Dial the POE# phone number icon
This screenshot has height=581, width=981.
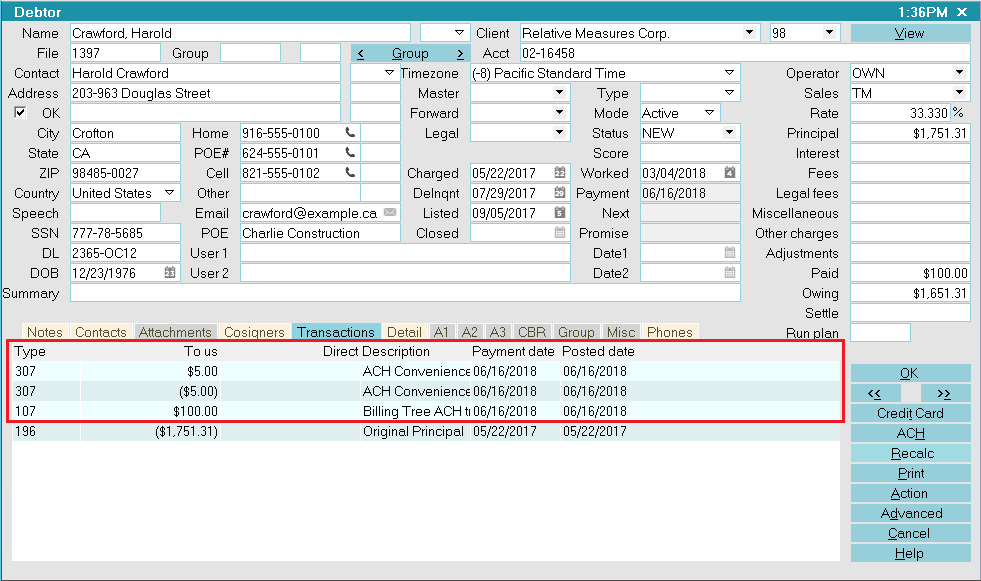click(350, 153)
